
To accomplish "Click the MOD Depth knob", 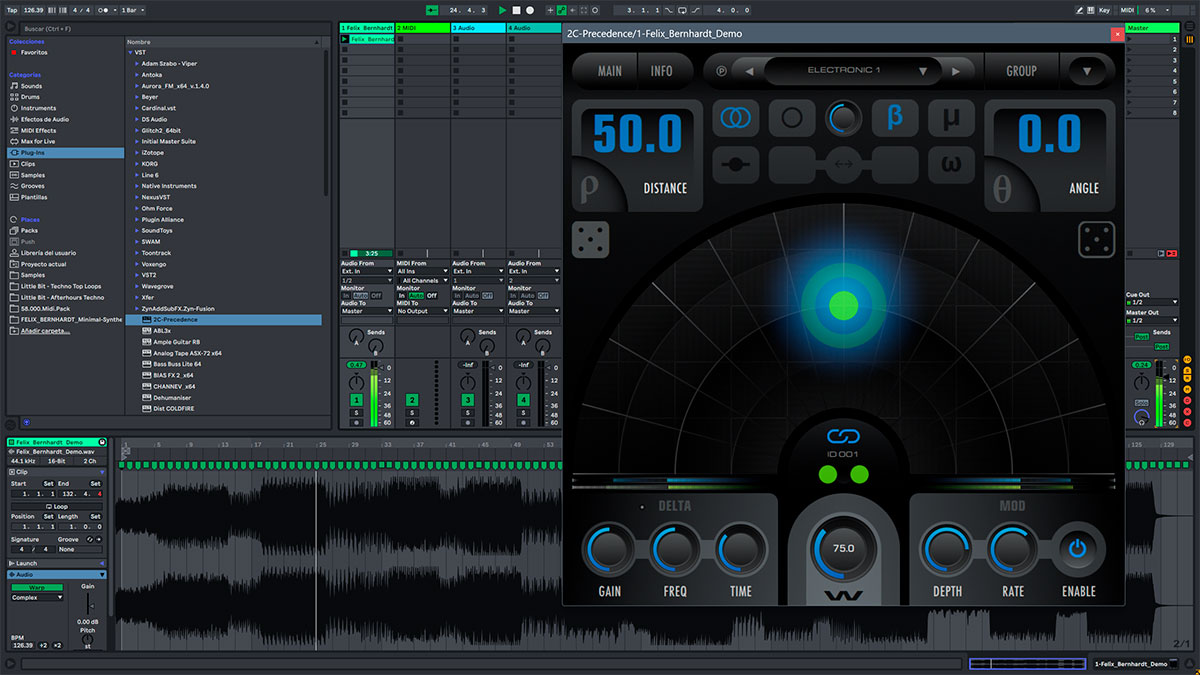I will tap(947, 549).
